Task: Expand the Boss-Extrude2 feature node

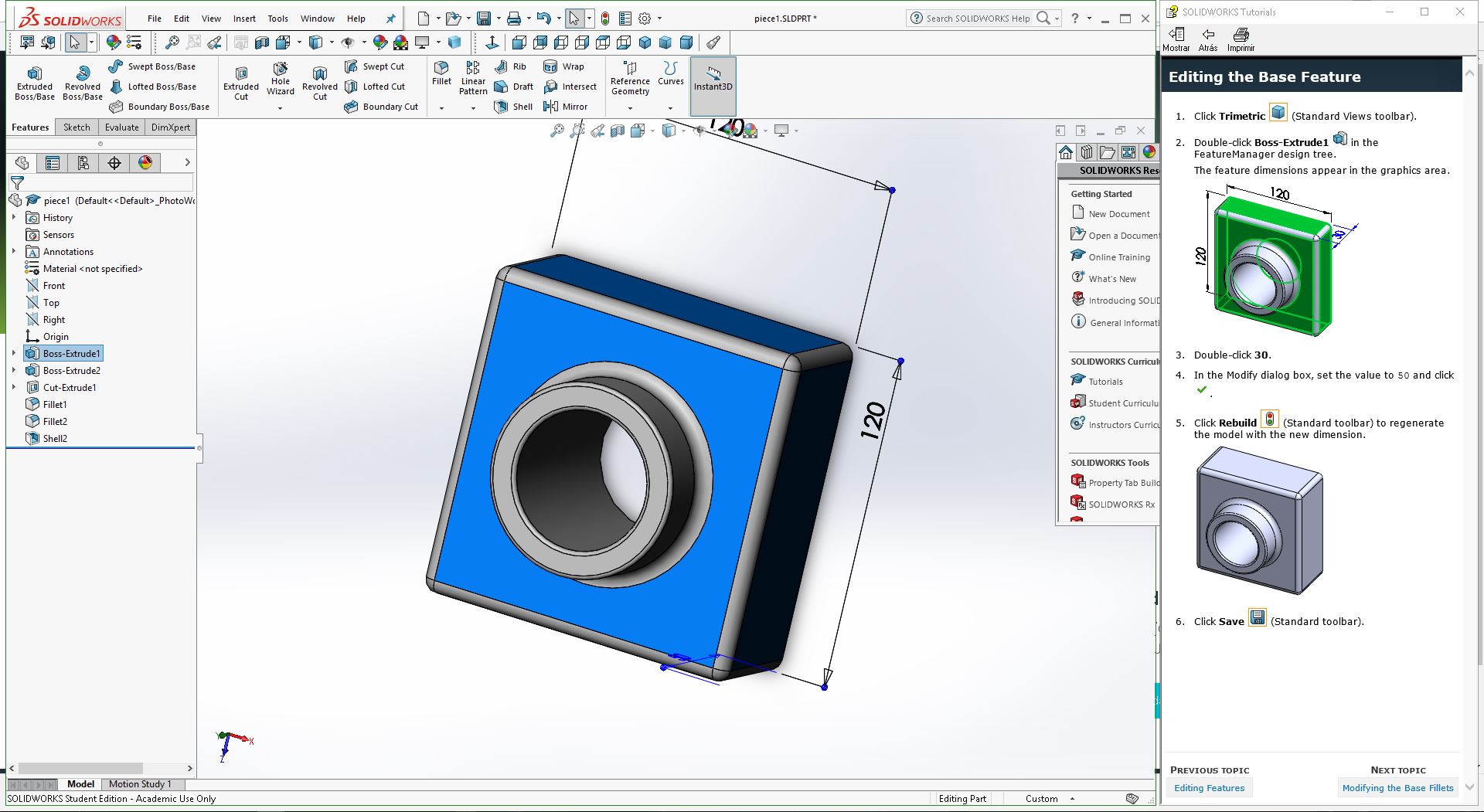Action: [14, 370]
